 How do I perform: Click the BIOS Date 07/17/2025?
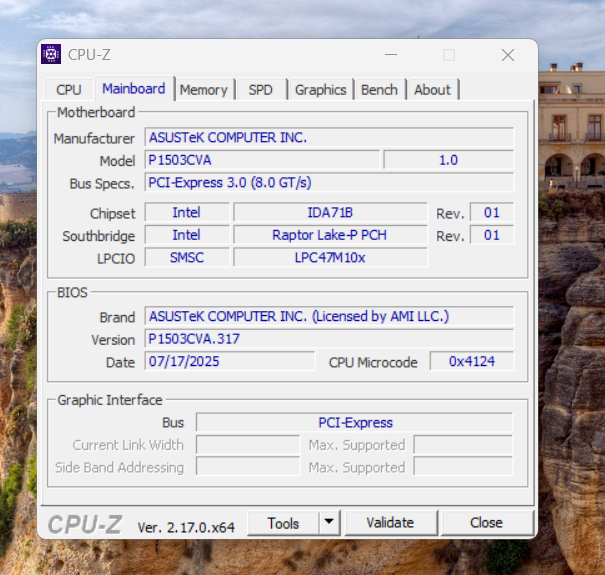[230, 361]
